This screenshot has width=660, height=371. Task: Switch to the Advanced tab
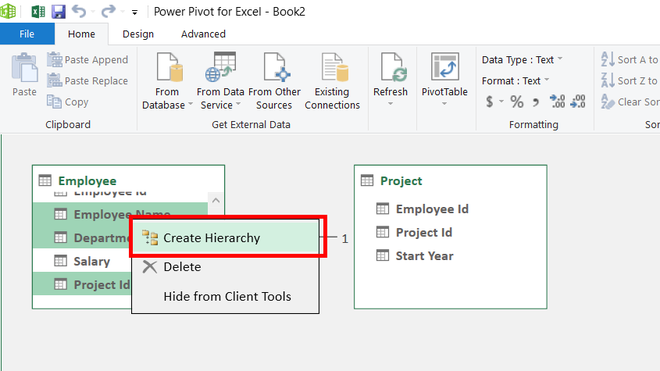203,34
